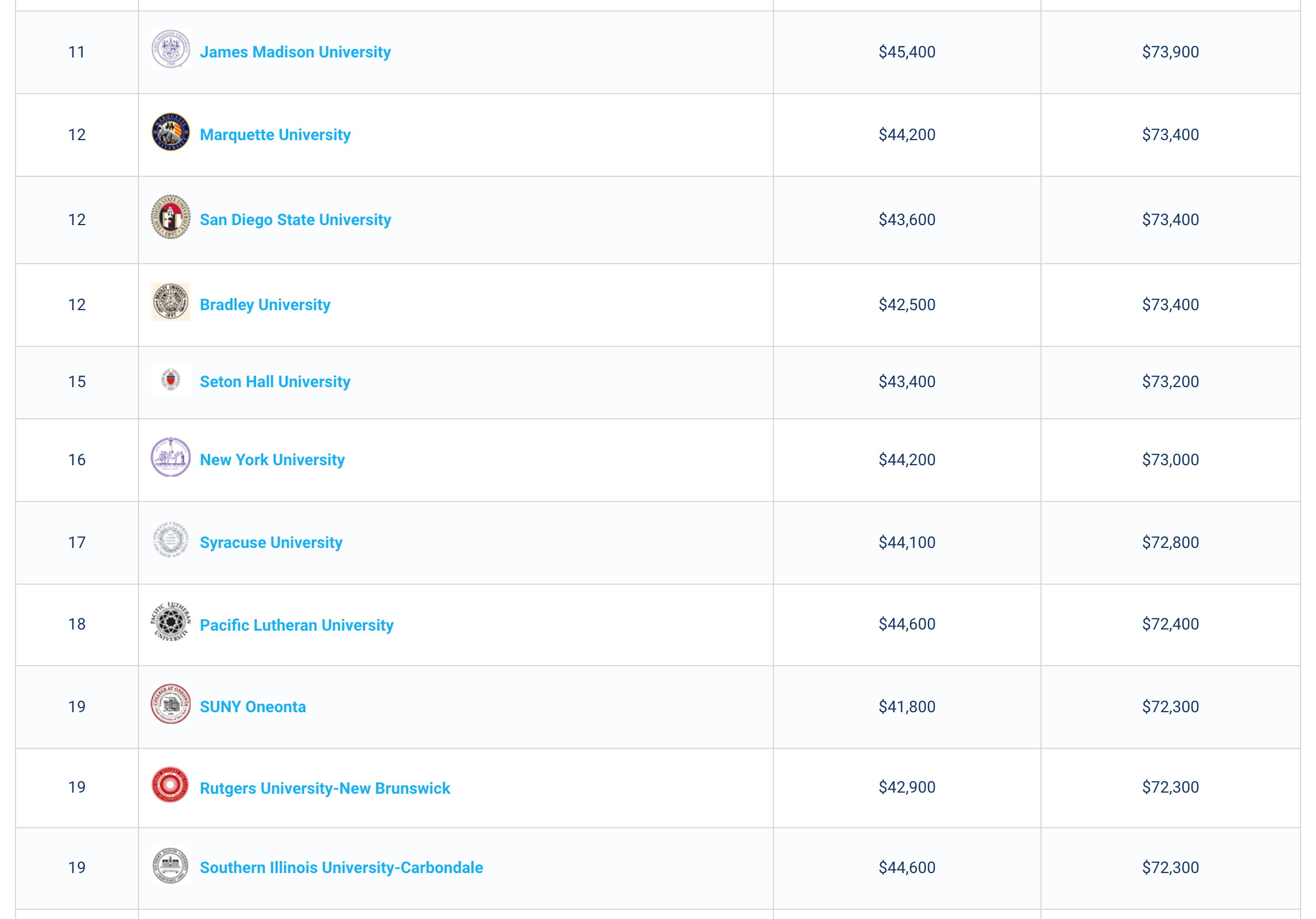Go to the Seton Hall University page
The width and height of the screenshot is (1316, 919).
[x=275, y=382]
